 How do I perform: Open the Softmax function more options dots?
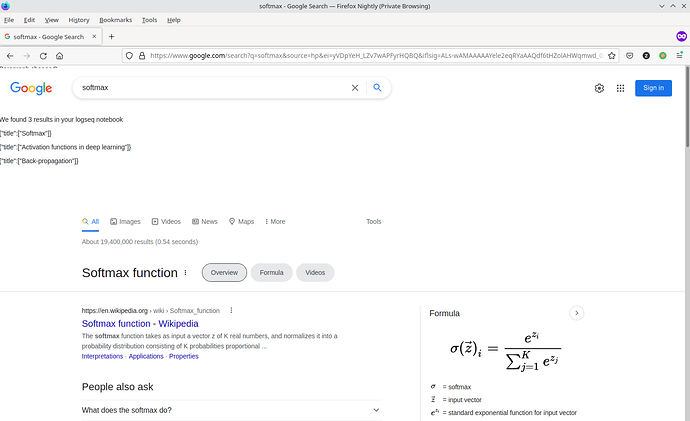point(185,273)
